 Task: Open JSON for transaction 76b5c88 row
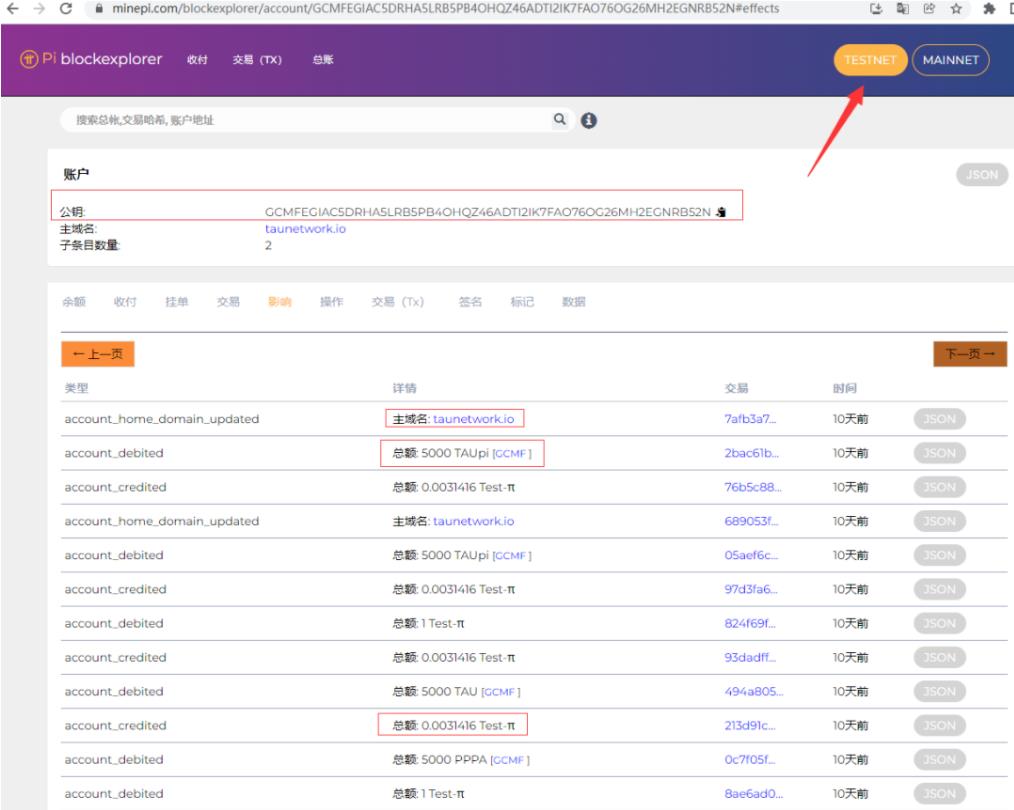point(940,487)
